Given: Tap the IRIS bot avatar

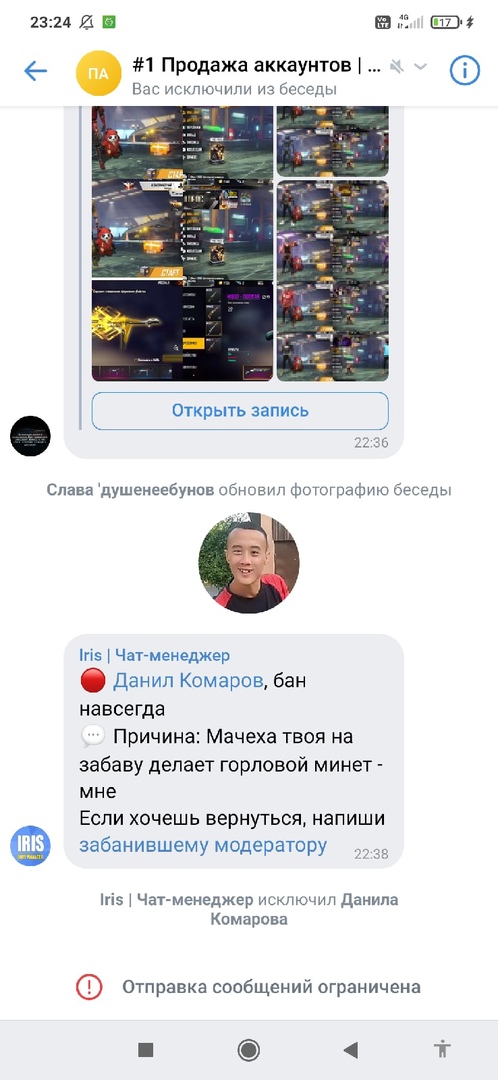Looking at the screenshot, I should [x=30, y=846].
